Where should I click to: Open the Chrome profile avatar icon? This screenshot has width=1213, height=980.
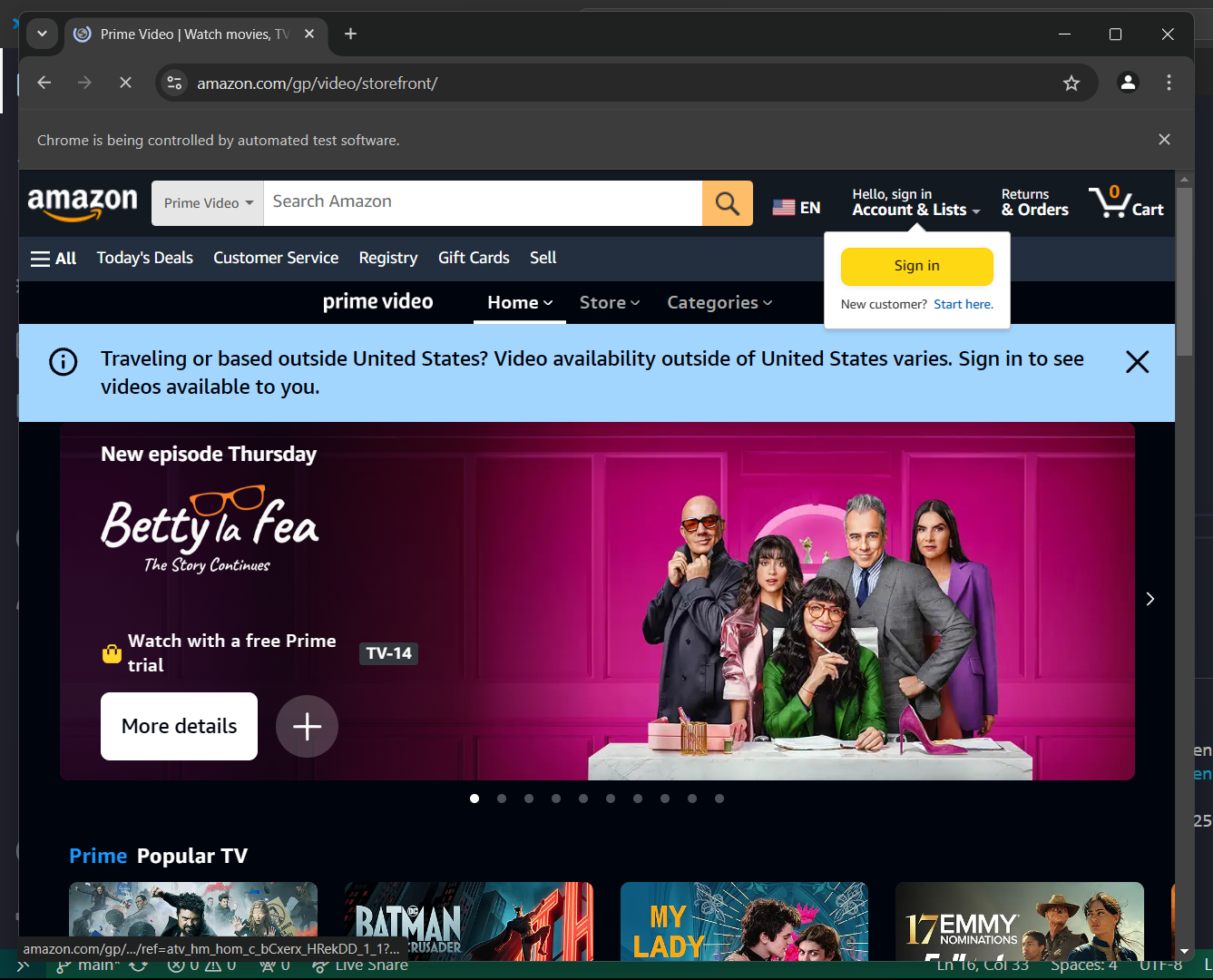pyautogui.click(x=1128, y=83)
